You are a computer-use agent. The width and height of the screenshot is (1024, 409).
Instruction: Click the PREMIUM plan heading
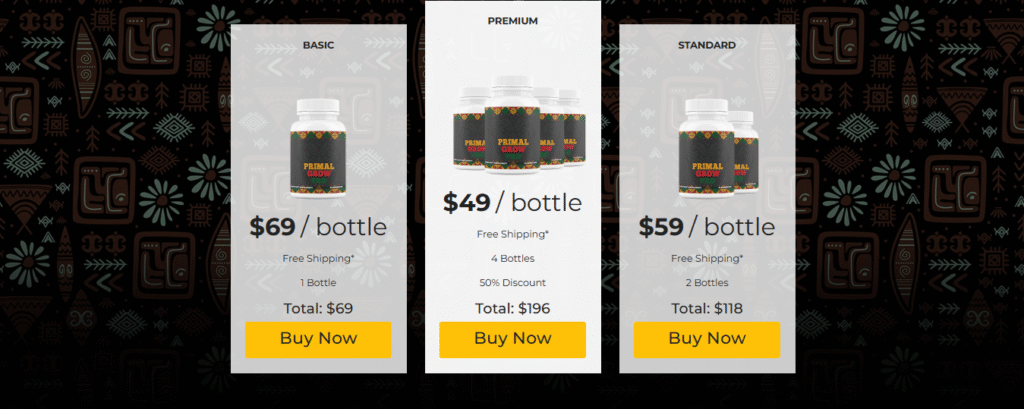point(513,21)
